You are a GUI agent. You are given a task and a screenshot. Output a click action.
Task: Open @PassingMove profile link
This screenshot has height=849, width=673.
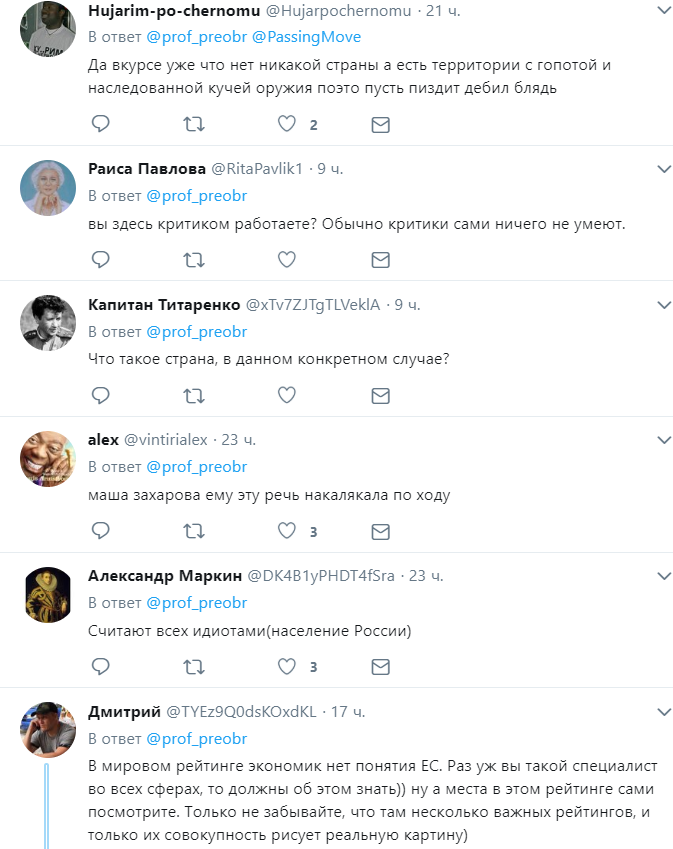[306, 37]
